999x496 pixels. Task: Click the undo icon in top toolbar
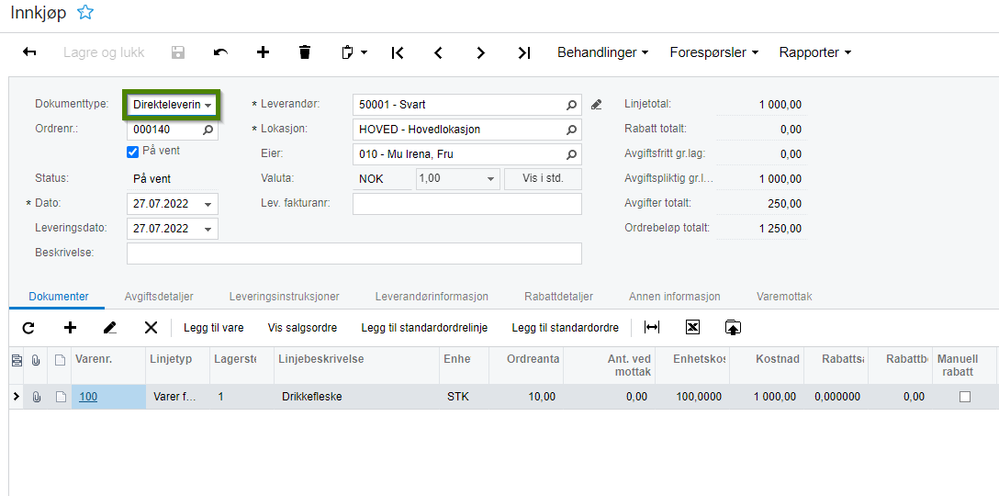(x=220, y=52)
